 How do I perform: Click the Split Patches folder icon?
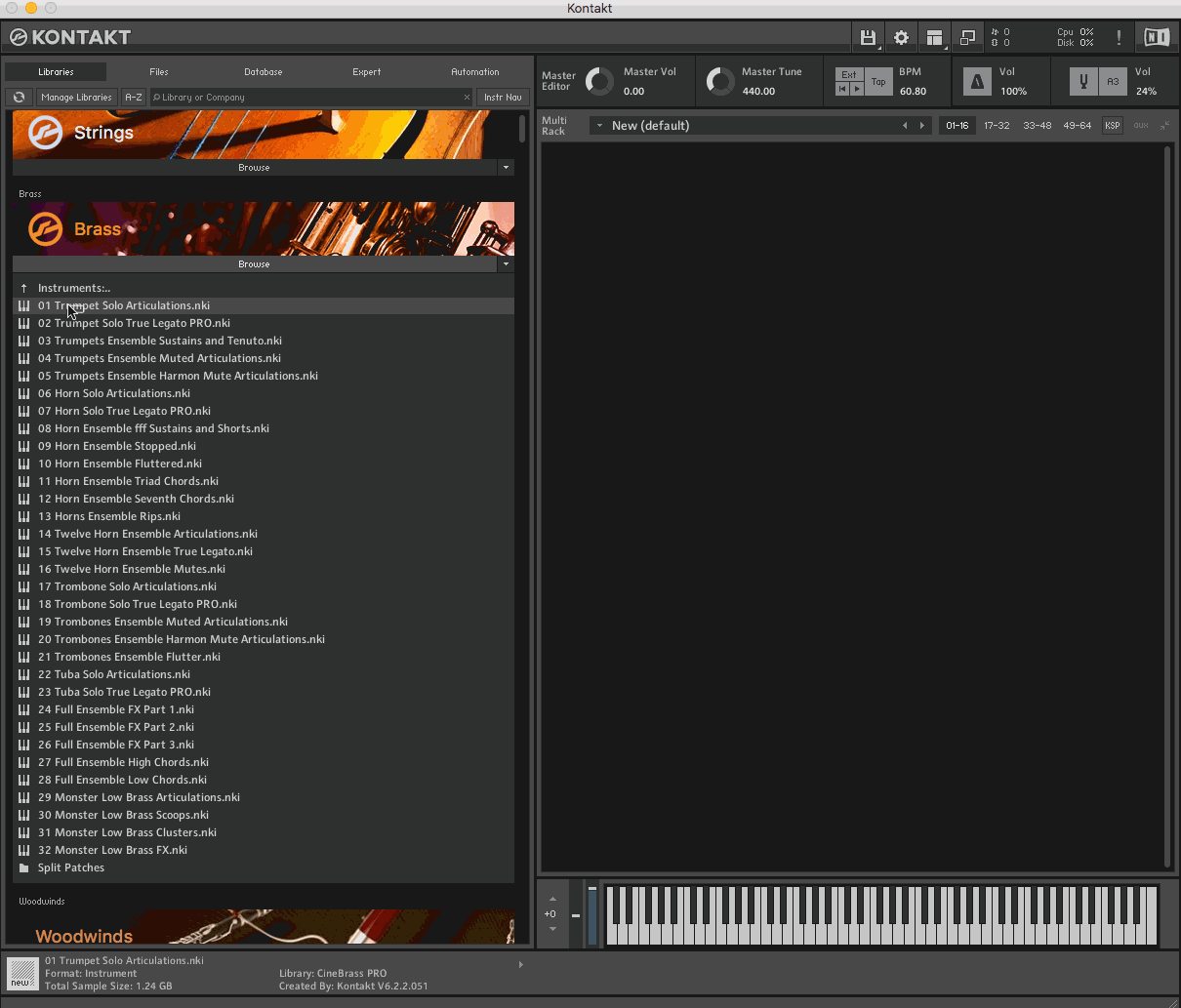(x=23, y=867)
